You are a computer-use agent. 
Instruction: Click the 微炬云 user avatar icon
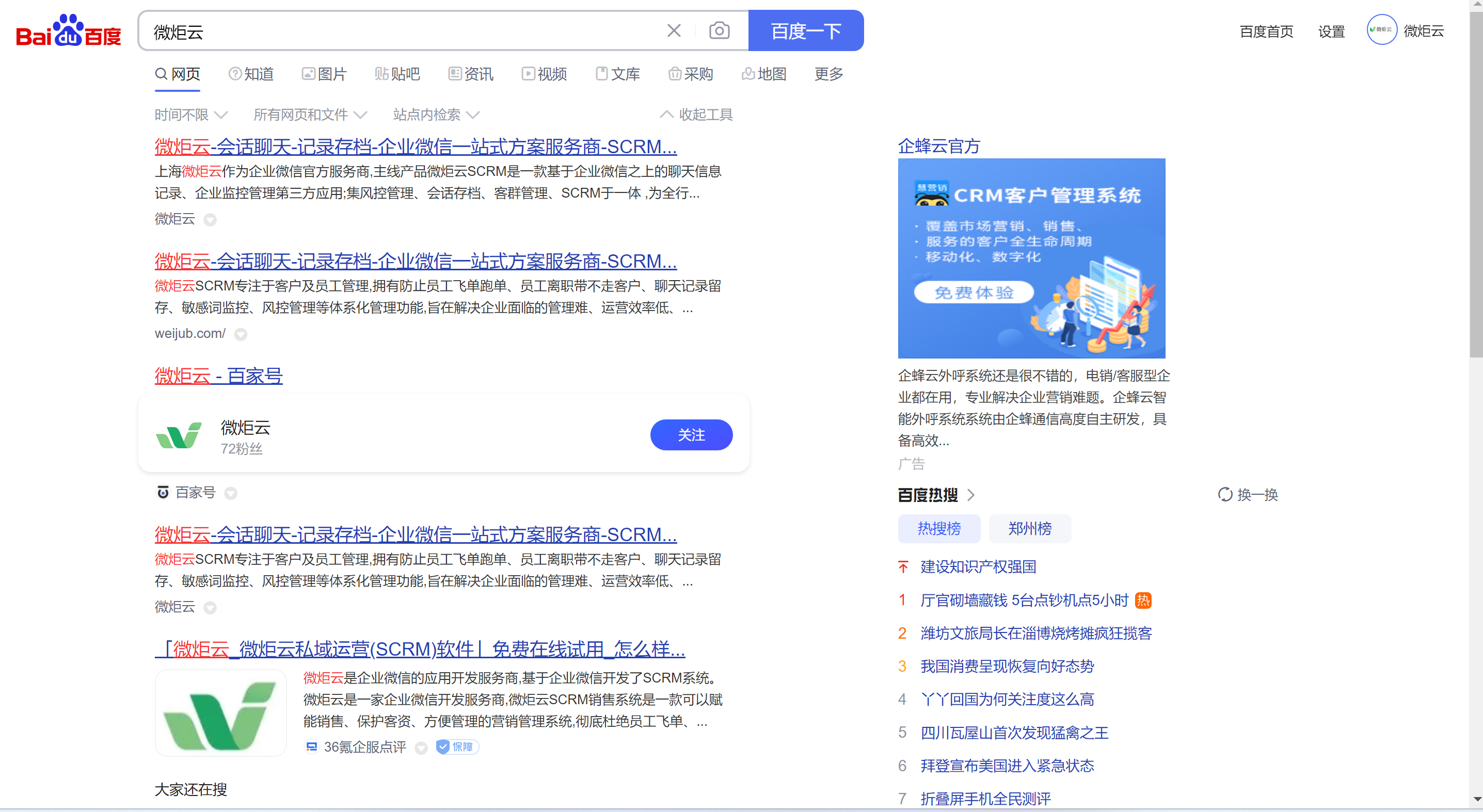click(1381, 30)
